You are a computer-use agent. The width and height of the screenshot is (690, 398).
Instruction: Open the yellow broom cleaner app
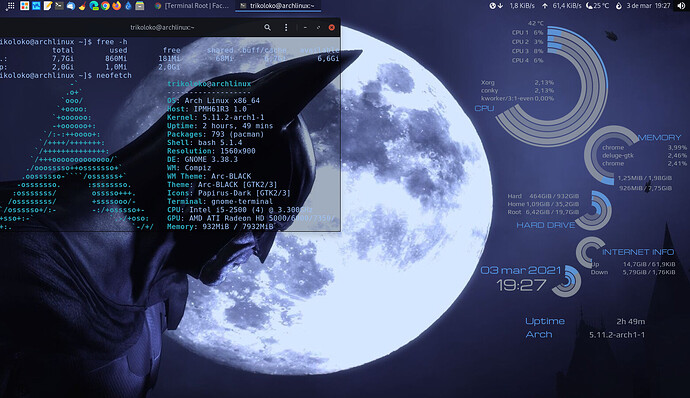point(82,6)
